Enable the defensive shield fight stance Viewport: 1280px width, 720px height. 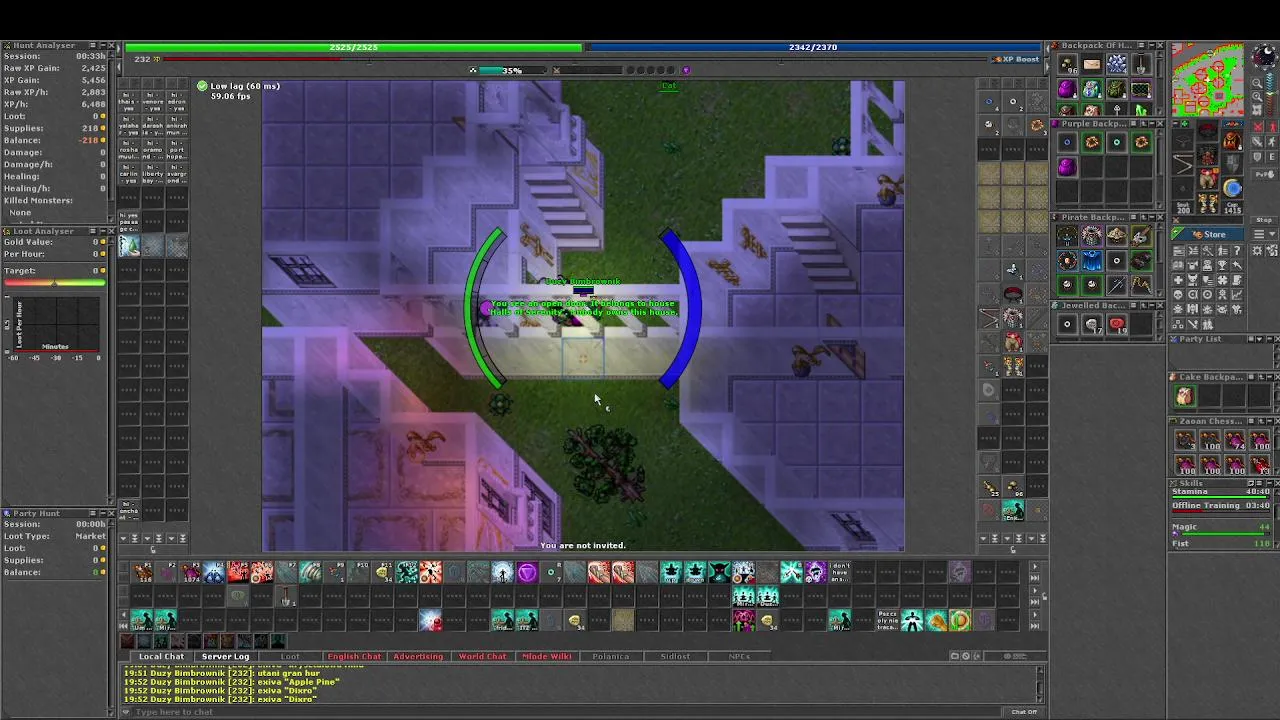click(x=1257, y=156)
